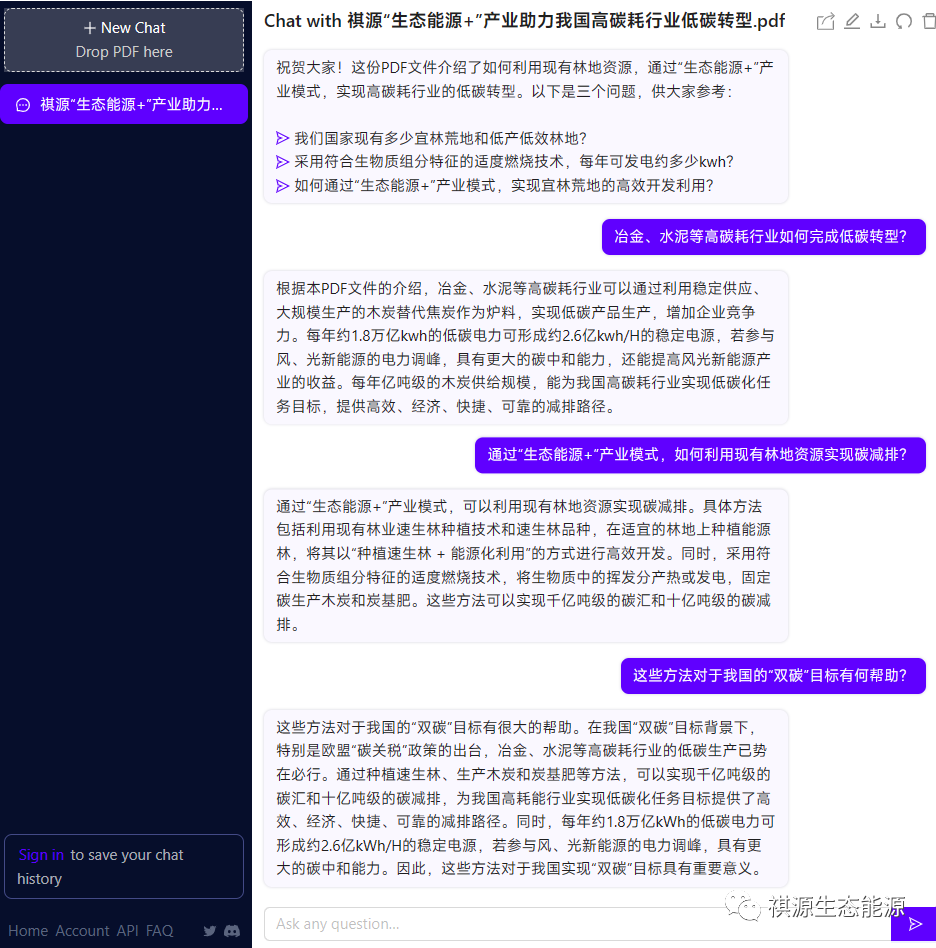The image size is (936, 948).
Task: Click the rename chat pencil icon
Action: [852, 22]
